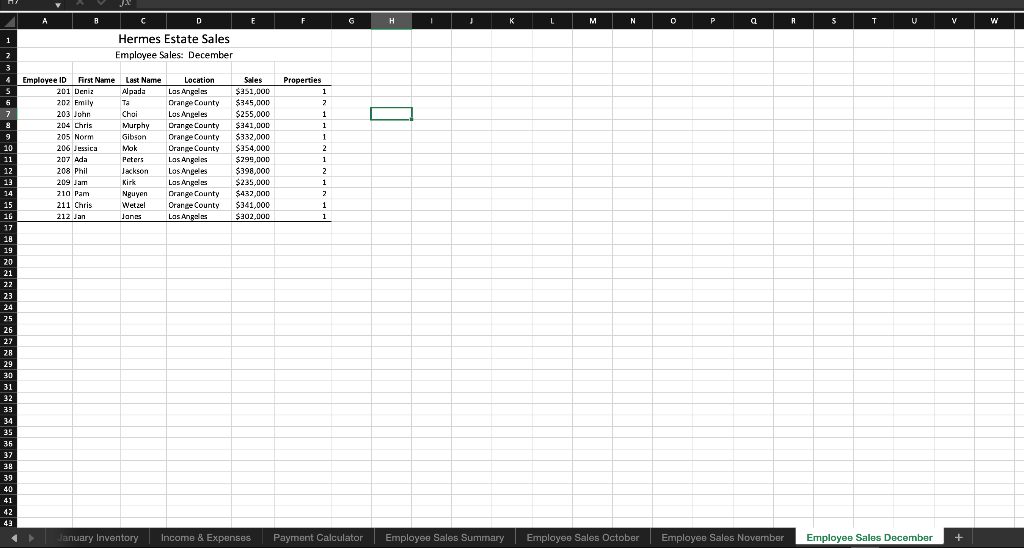Add a new sheet with plus icon
Viewport: 1024px width, 548px height.
click(x=958, y=538)
